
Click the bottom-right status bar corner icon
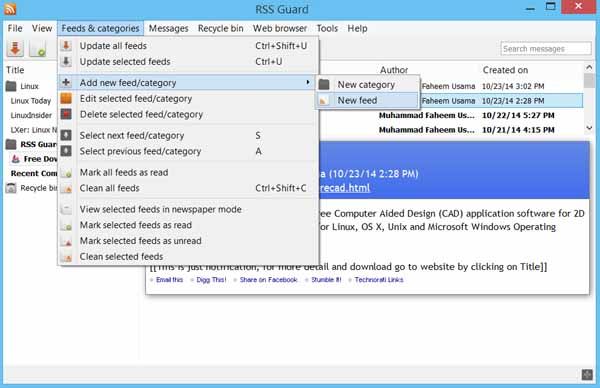[587, 375]
